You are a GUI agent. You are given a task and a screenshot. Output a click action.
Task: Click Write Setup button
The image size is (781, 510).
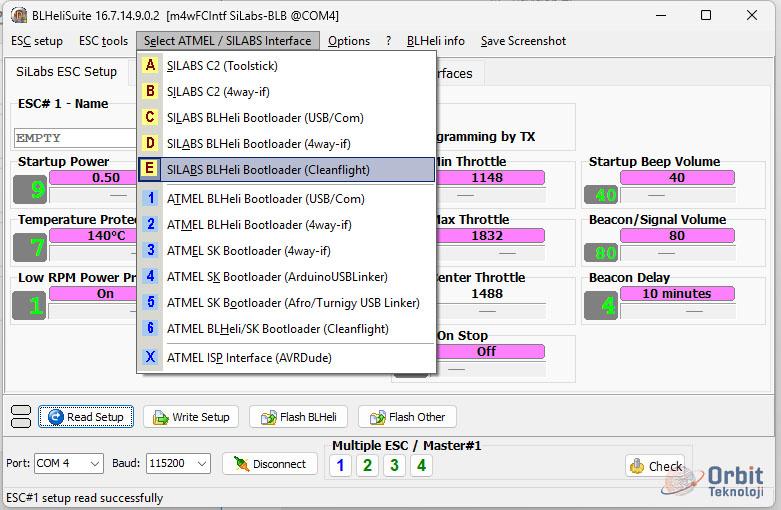click(x=191, y=417)
